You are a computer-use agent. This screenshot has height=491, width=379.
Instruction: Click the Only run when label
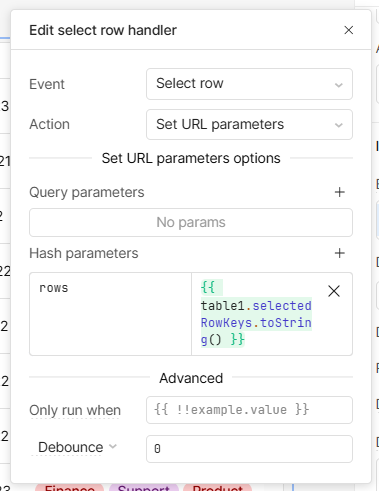coord(75,410)
